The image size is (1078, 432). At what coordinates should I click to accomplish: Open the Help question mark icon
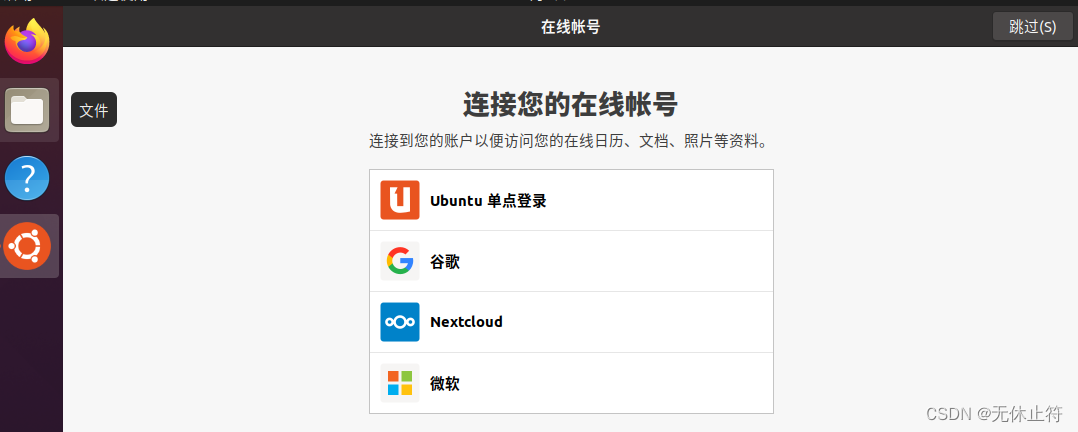[28, 177]
